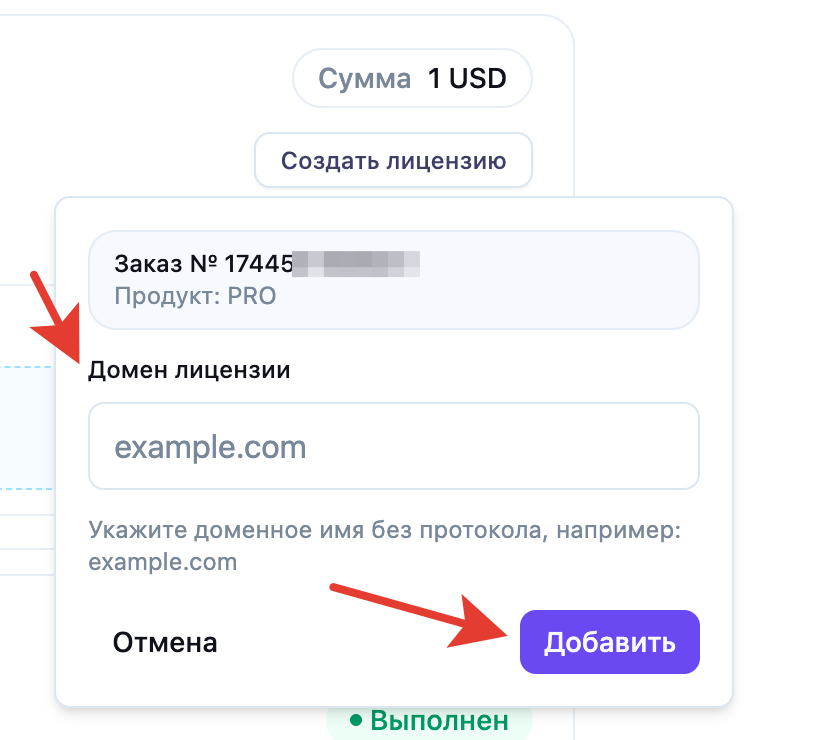Click example.com in the hint text
Image resolution: width=836 pixels, height=740 pixels.
click(162, 562)
